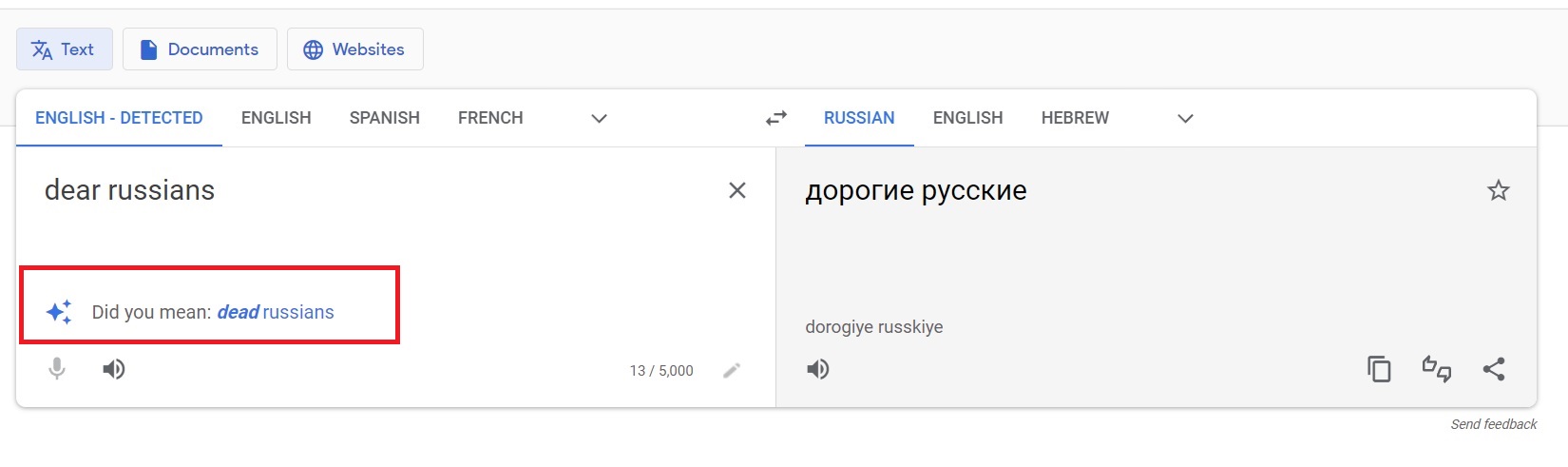Screen dimensions: 1568x467
Task: Listen to the Russian translation
Action: [x=818, y=369]
